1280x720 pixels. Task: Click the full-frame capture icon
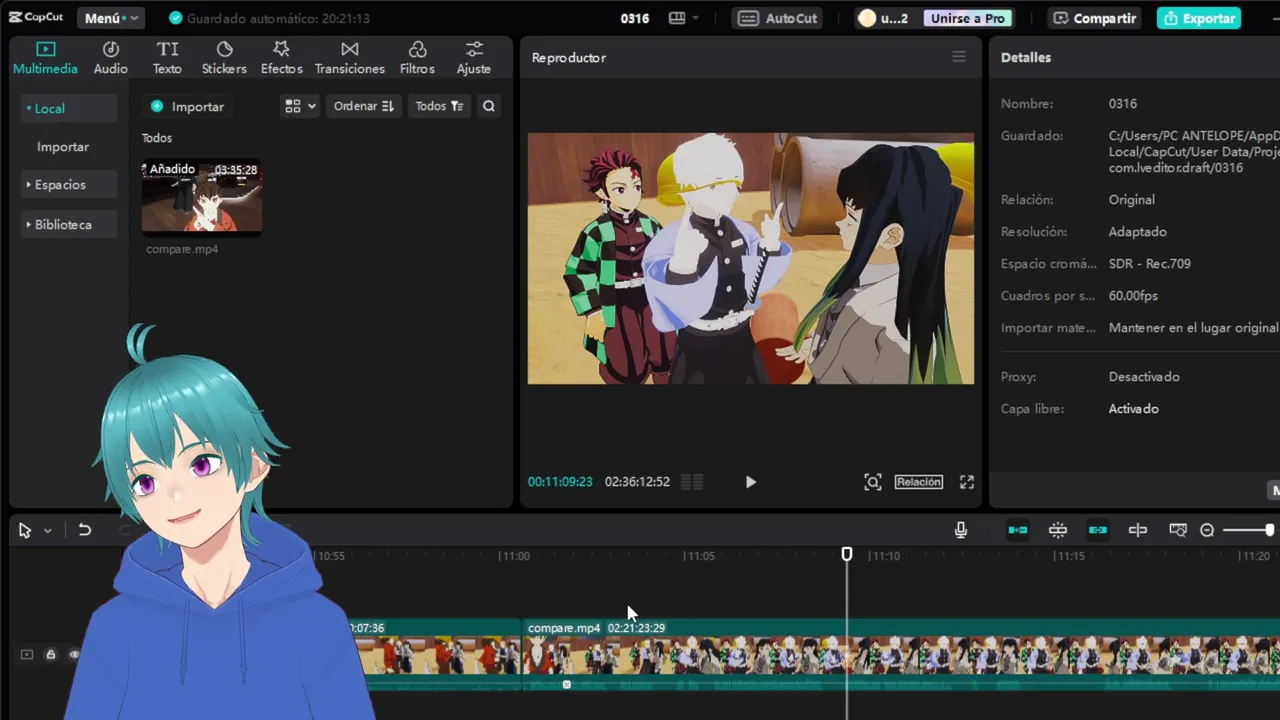(x=873, y=482)
